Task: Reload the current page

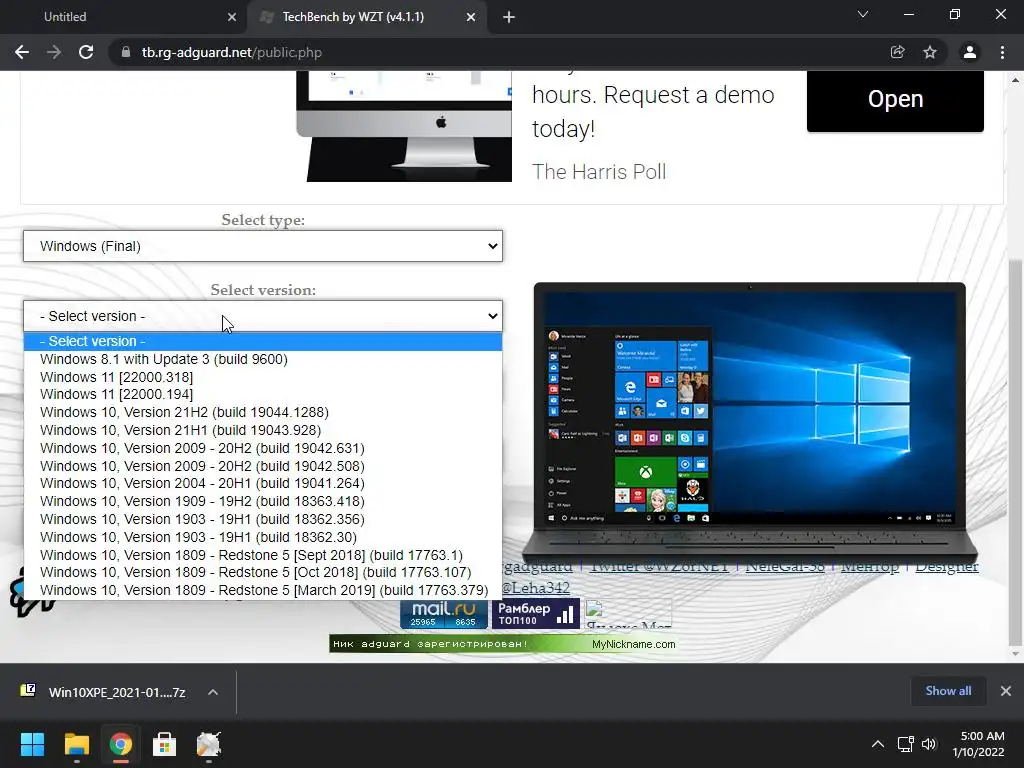Action: point(86,52)
